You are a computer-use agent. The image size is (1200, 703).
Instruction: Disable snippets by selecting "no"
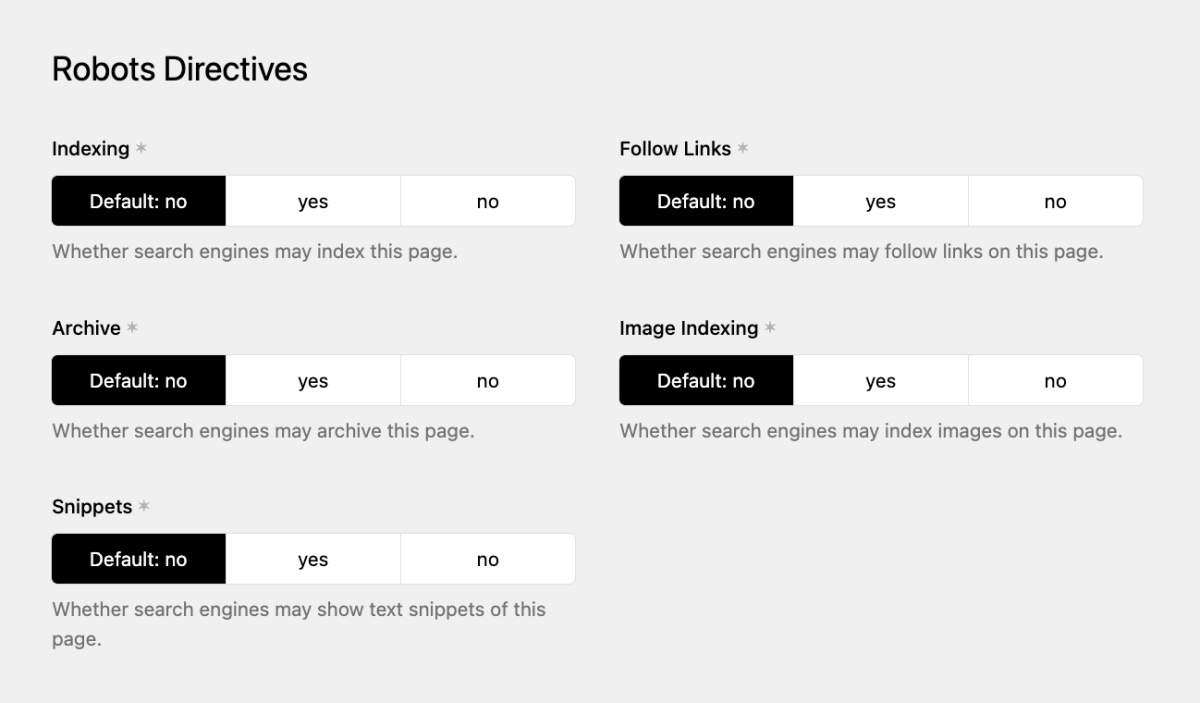(x=487, y=558)
